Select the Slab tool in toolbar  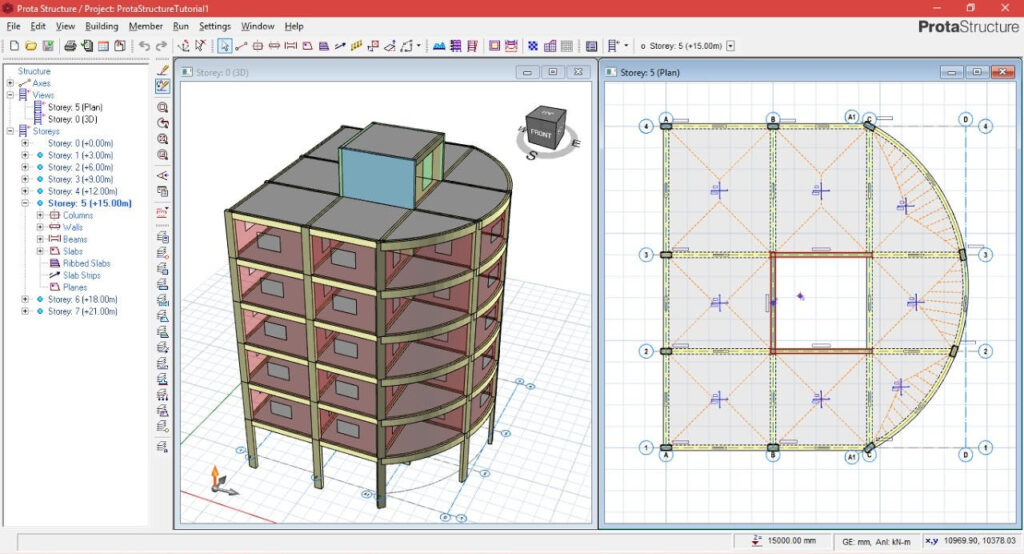coord(307,46)
